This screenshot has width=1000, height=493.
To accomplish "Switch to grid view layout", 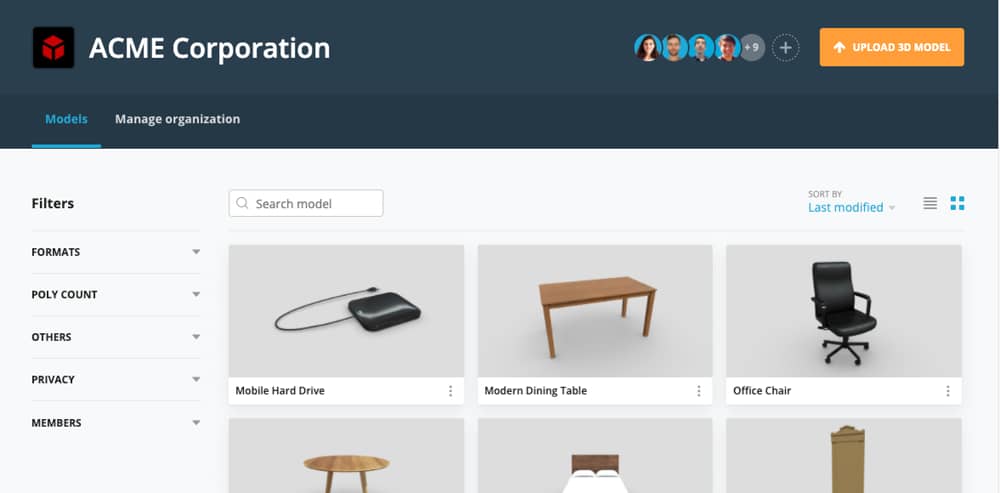I will [957, 203].
